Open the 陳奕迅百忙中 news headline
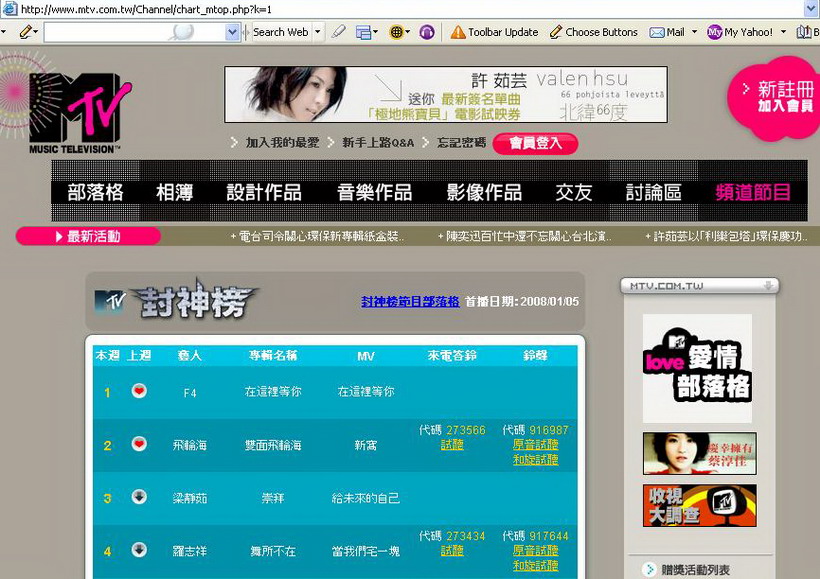This screenshot has width=820, height=579. pyautogui.click(x=525, y=237)
